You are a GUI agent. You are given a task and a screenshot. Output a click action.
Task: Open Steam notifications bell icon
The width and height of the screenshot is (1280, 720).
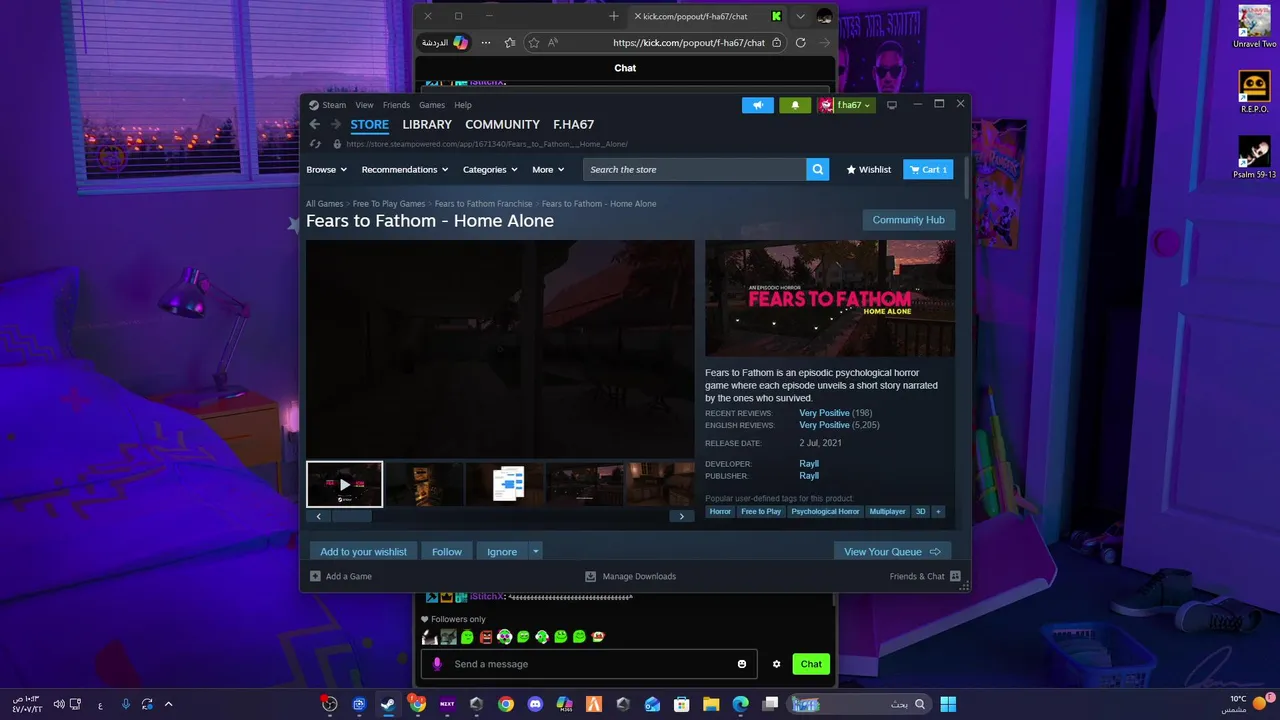(795, 105)
